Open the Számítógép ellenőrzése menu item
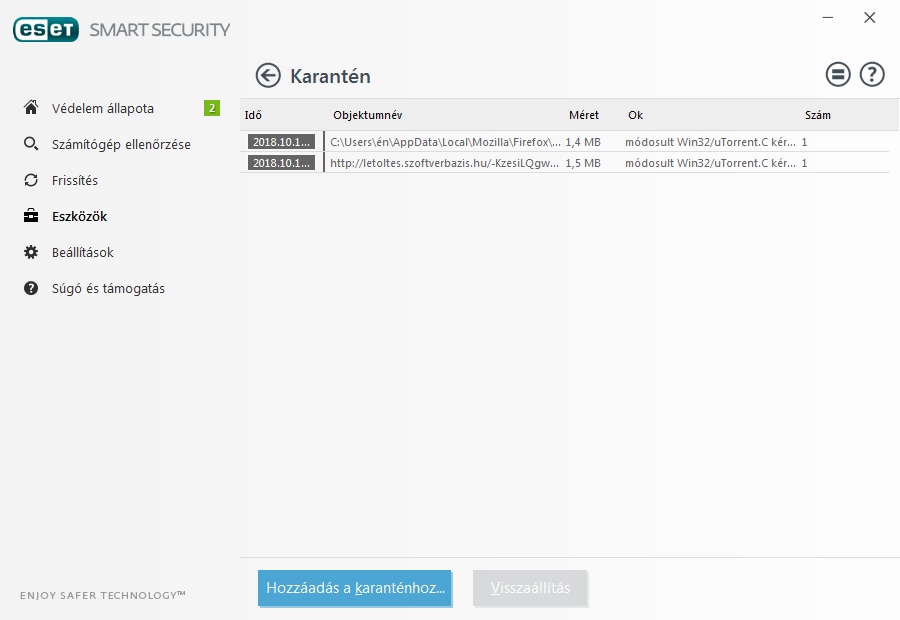The width and height of the screenshot is (900, 620). tap(121, 144)
